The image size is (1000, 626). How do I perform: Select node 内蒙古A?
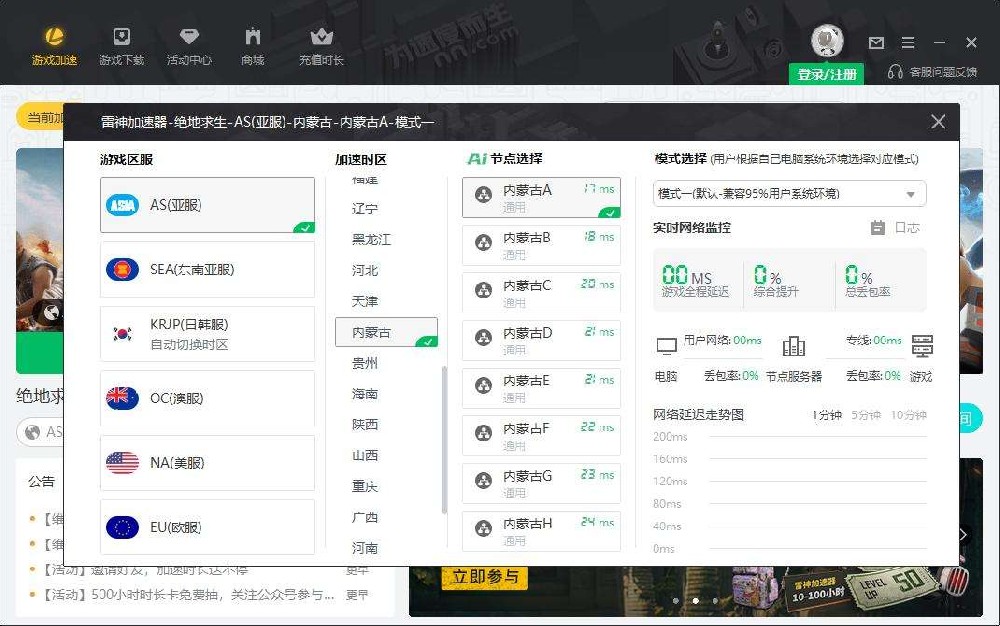click(x=541, y=198)
